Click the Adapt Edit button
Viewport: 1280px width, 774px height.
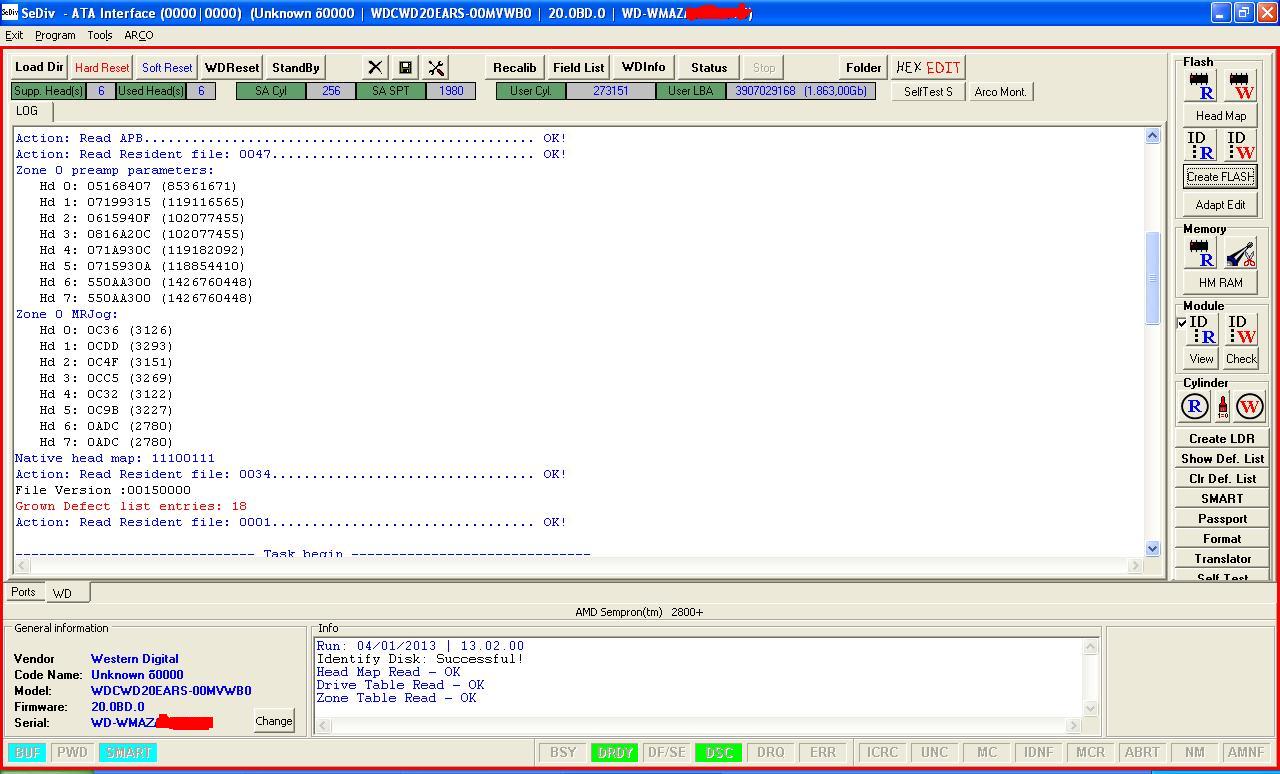pyautogui.click(x=1221, y=204)
